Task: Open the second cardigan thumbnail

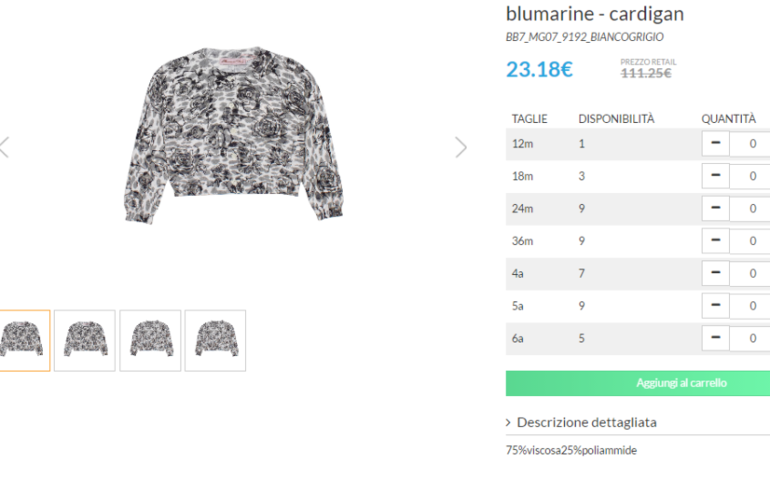Action: coord(85,341)
